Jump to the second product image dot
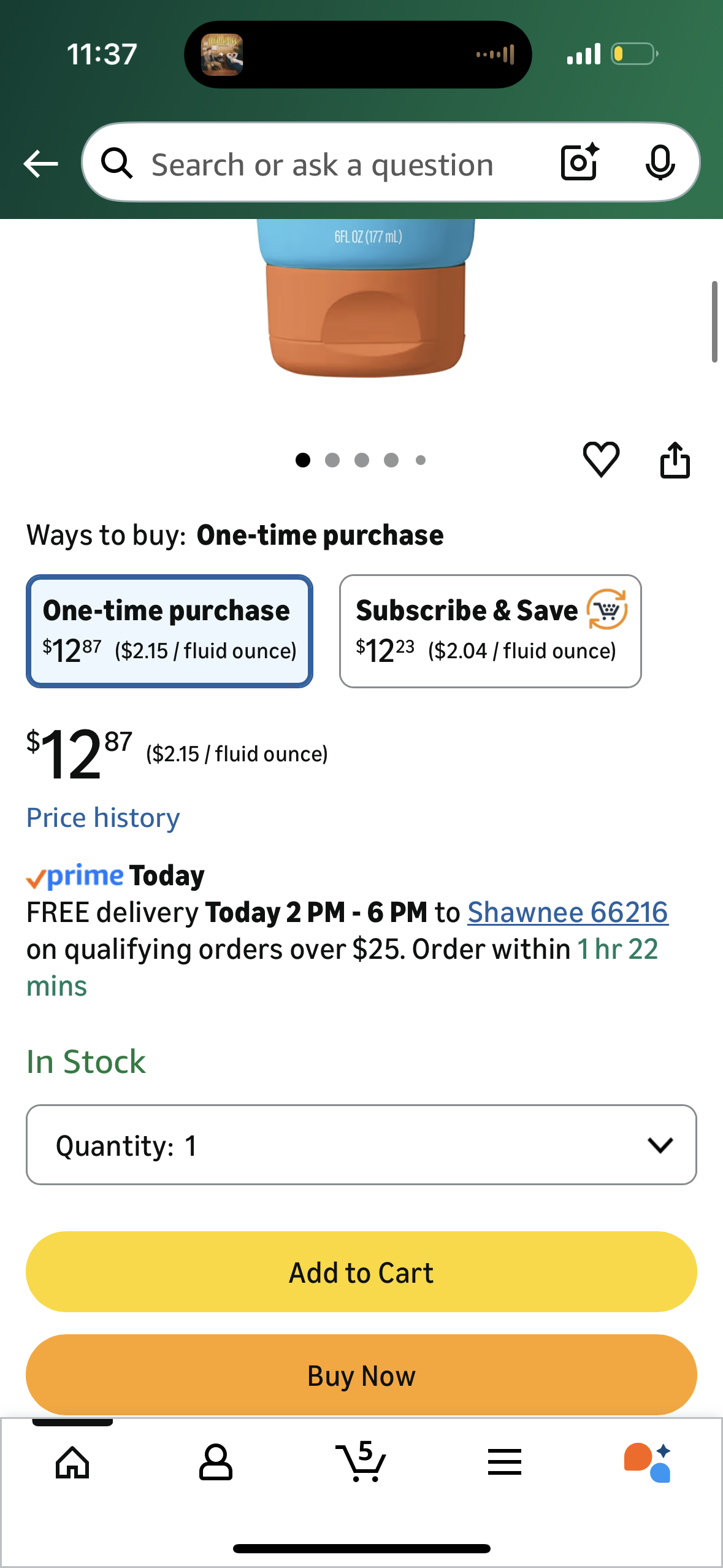The width and height of the screenshot is (723, 1568). [332, 460]
